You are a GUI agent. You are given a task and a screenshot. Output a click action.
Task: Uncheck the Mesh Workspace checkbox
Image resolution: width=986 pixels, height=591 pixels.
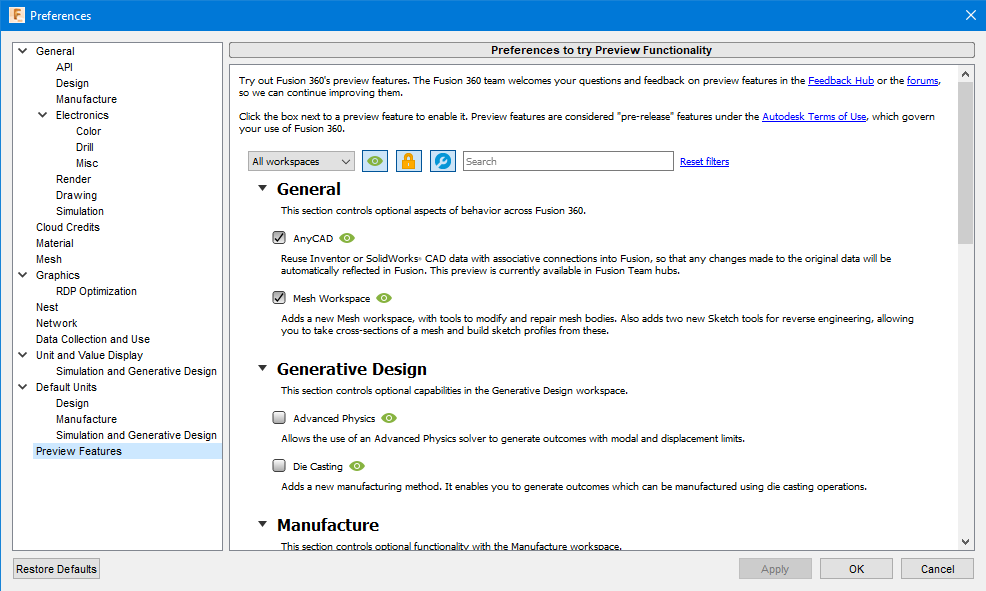[x=279, y=297]
